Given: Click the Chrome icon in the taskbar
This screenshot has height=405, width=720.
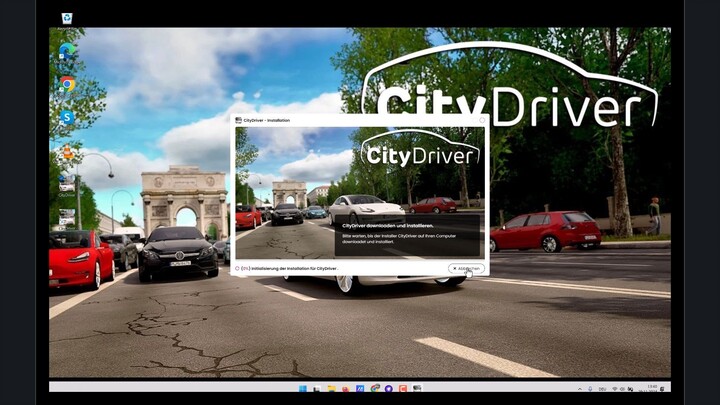Looking at the screenshot, I should 375,388.
